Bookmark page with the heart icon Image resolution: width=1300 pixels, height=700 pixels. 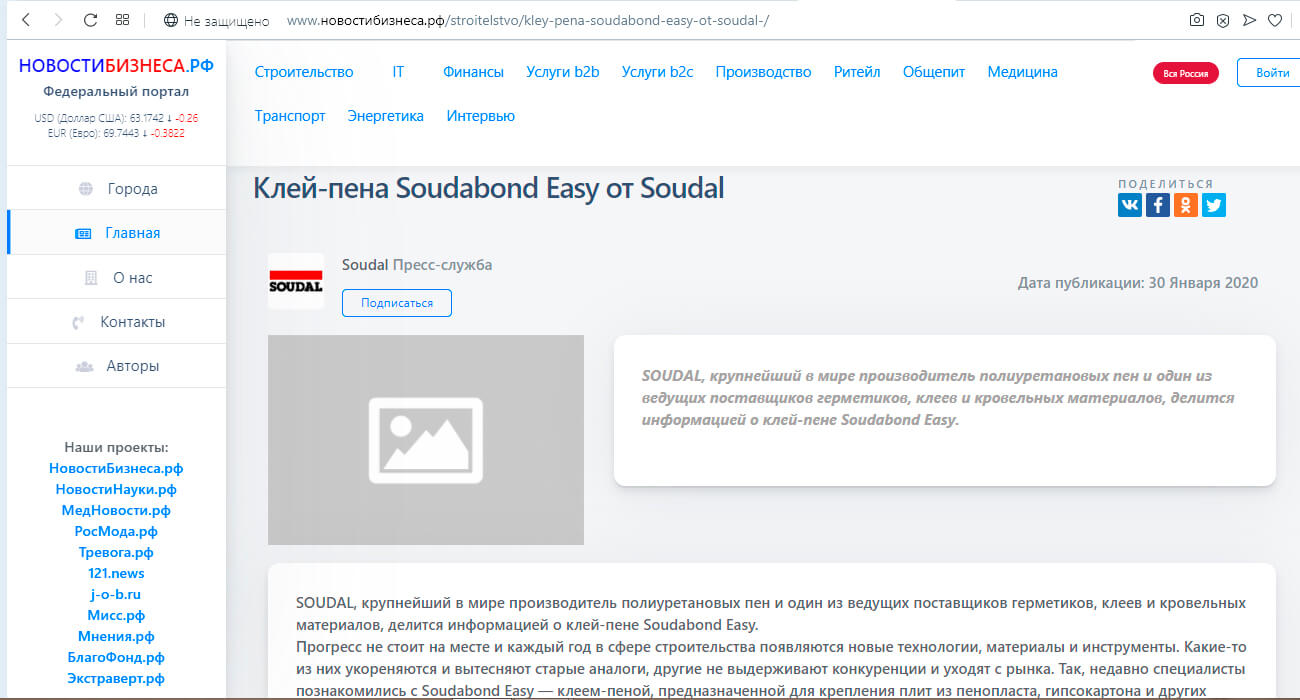(1275, 20)
